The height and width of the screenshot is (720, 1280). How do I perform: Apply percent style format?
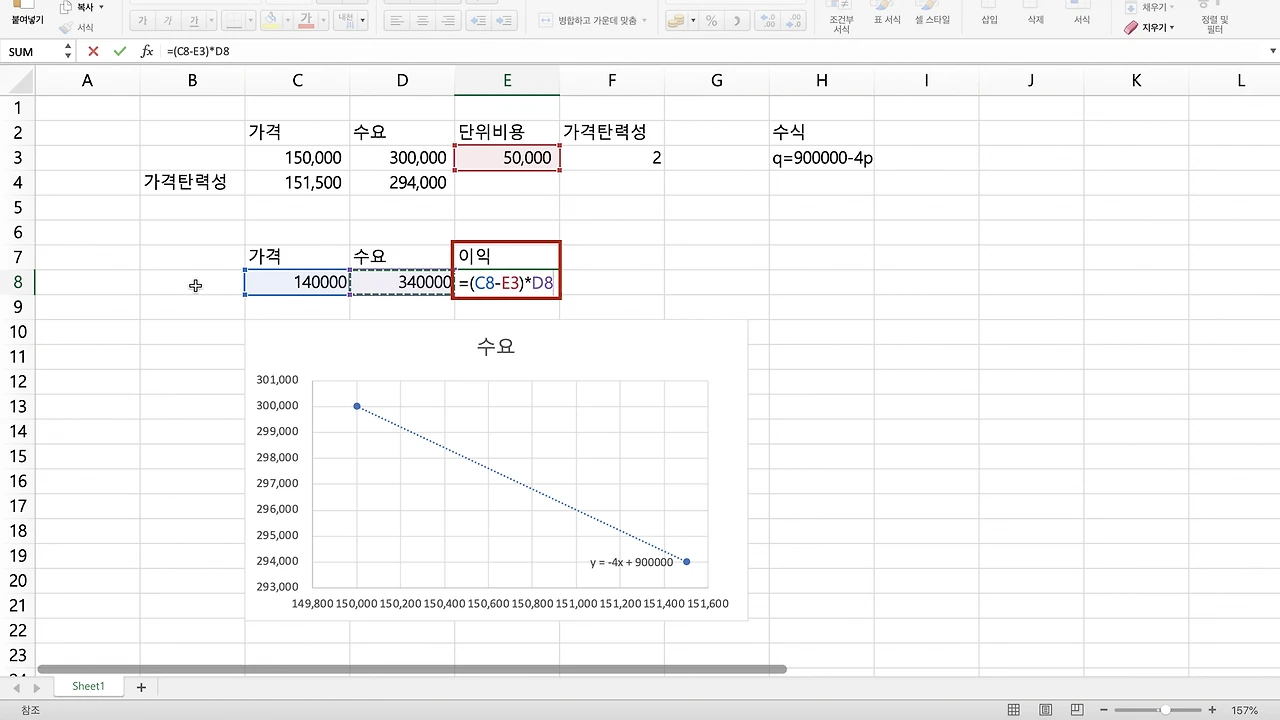tap(711, 20)
